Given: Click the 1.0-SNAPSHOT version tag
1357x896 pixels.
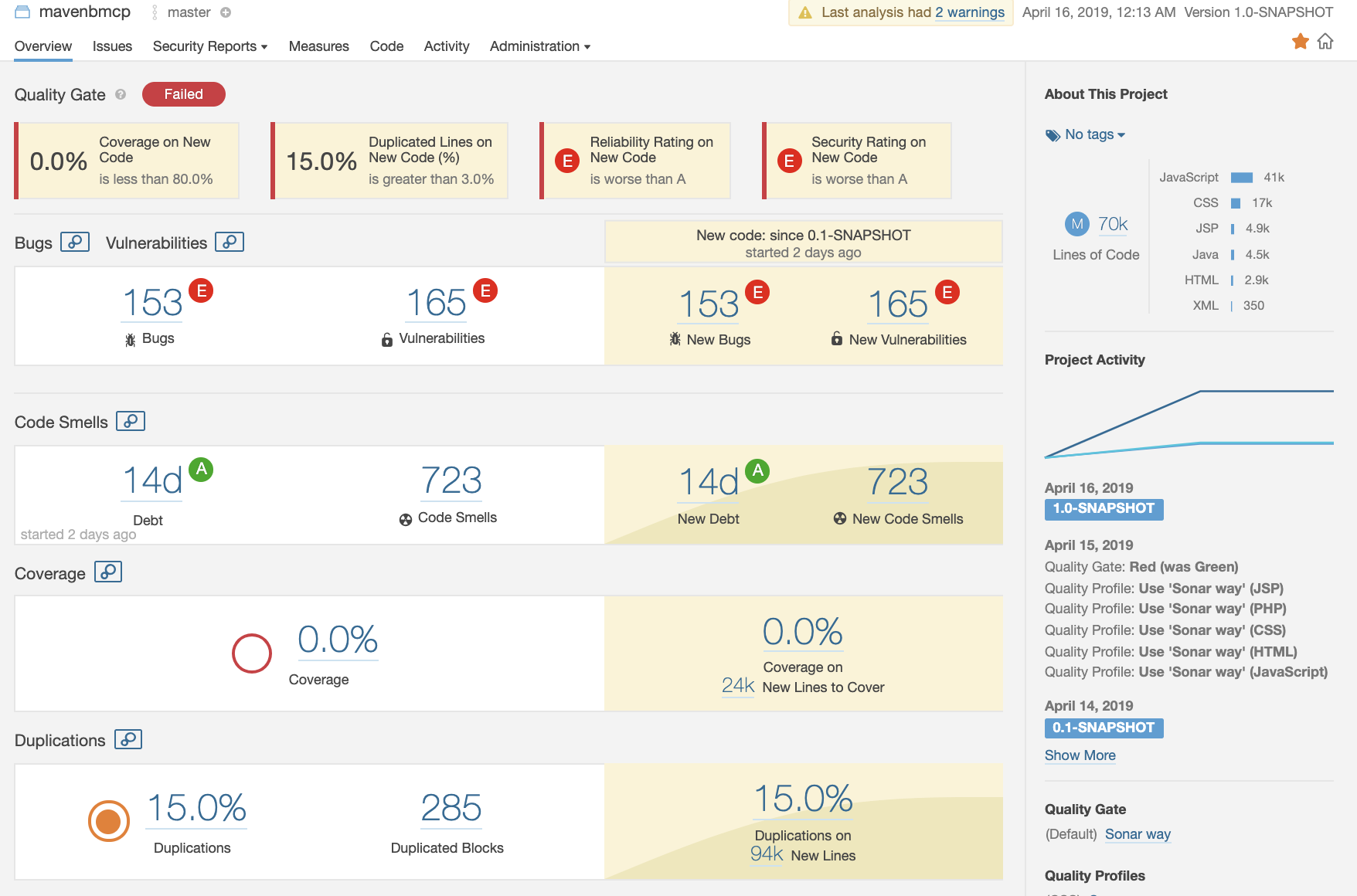Looking at the screenshot, I should [x=1104, y=509].
